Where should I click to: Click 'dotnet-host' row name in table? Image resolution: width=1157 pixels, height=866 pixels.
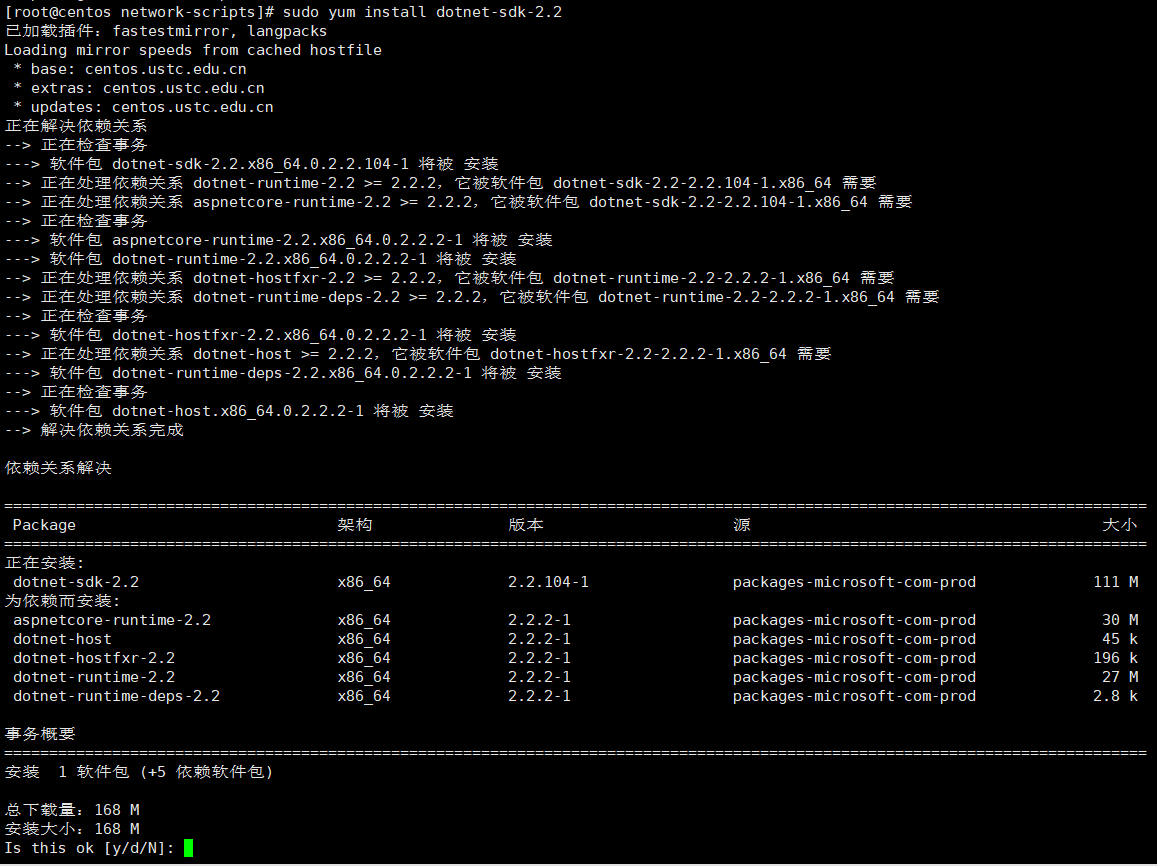(62, 639)
